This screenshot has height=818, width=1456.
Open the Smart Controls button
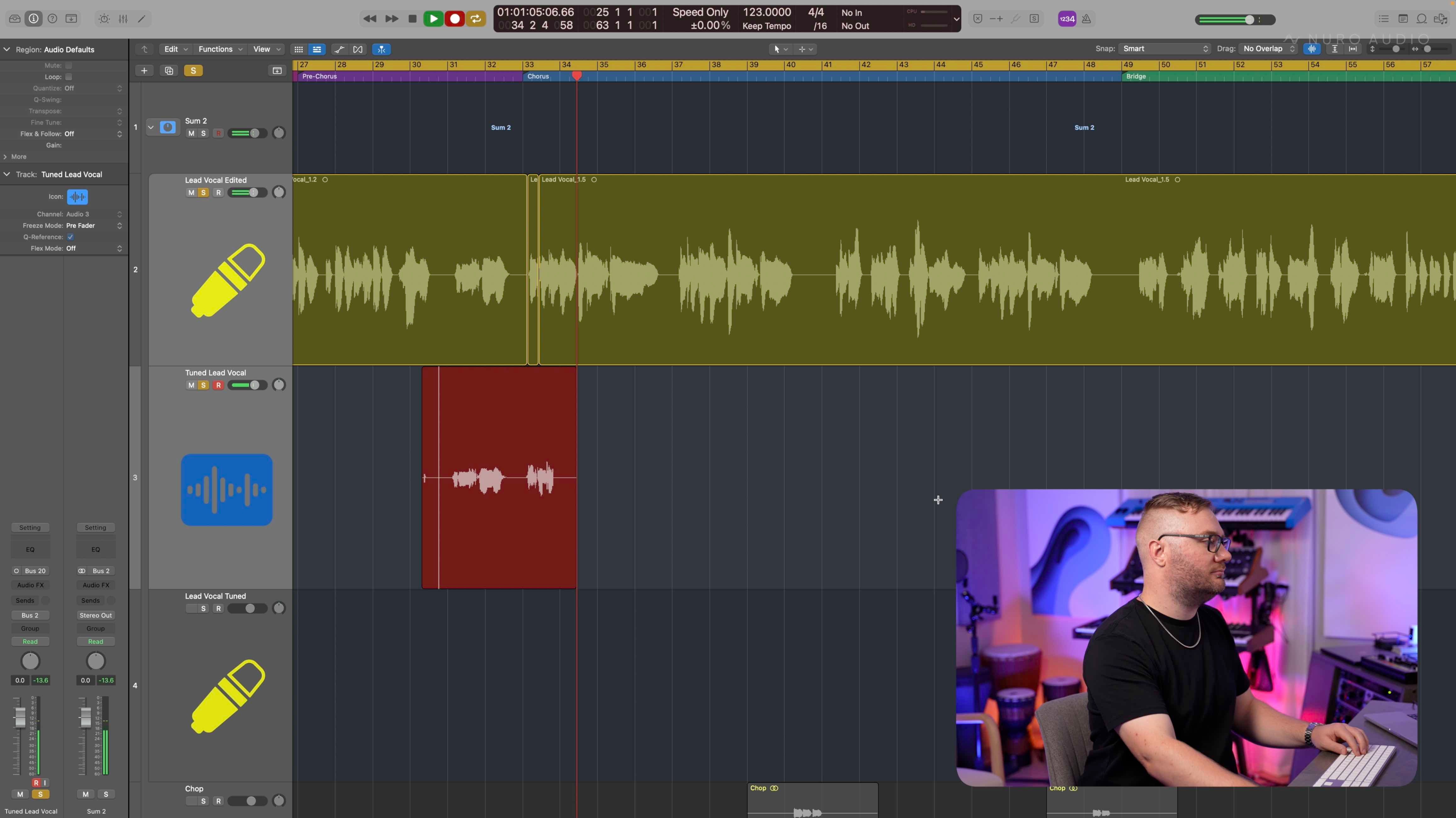click(x=104, y=19)
